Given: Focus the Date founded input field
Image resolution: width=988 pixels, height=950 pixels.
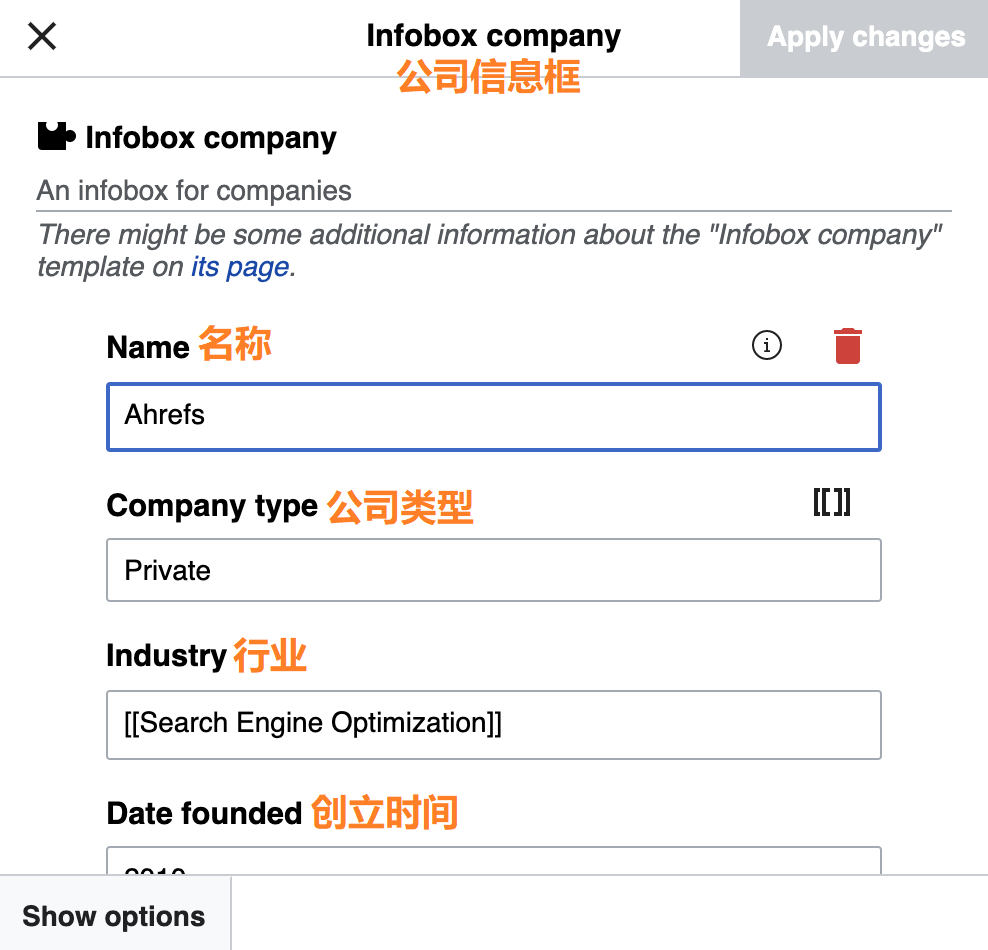Looking at the screenshot, I should click(x=493, y=863).
